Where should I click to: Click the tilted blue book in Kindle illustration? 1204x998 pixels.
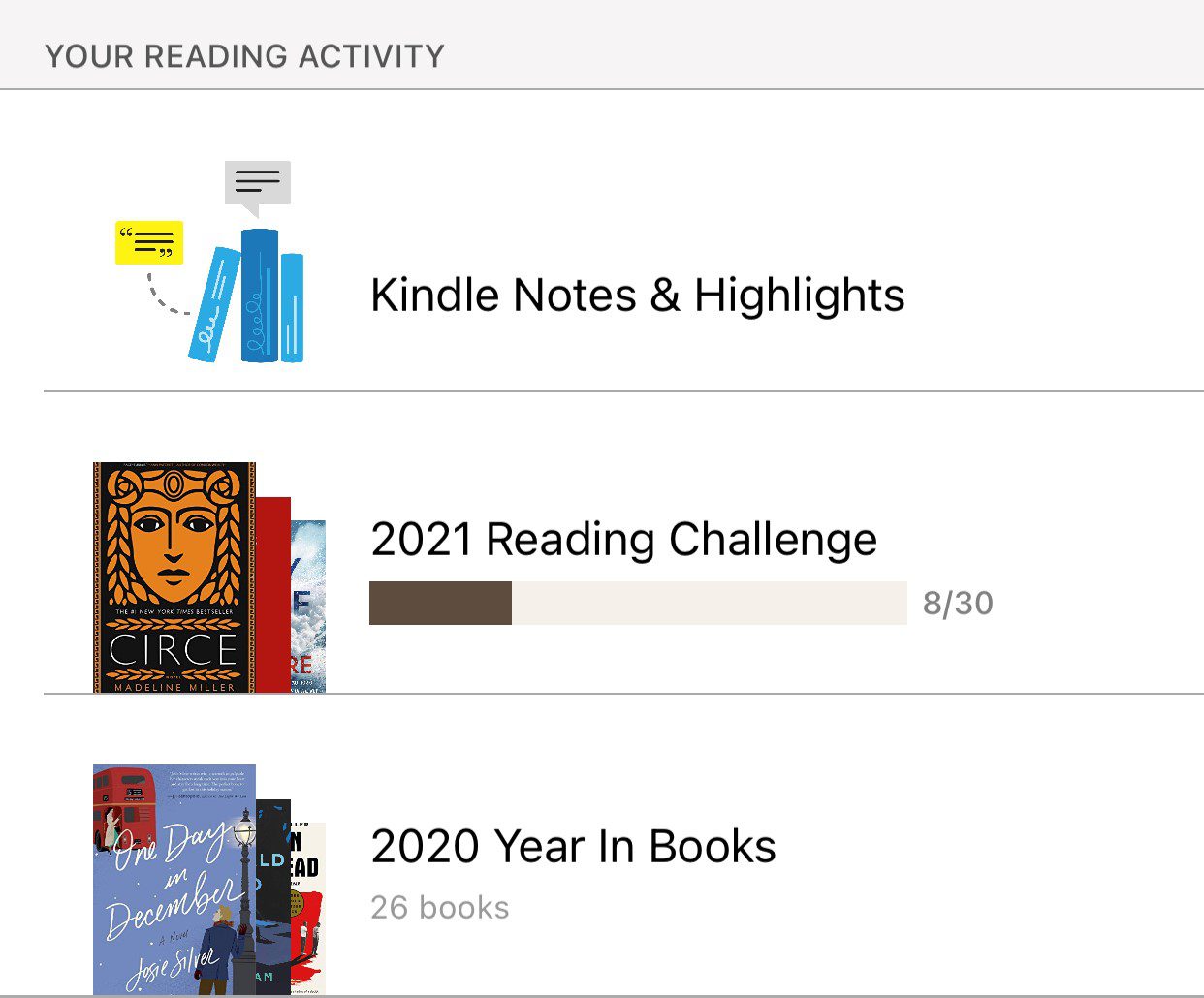click(x=214, y=304)
